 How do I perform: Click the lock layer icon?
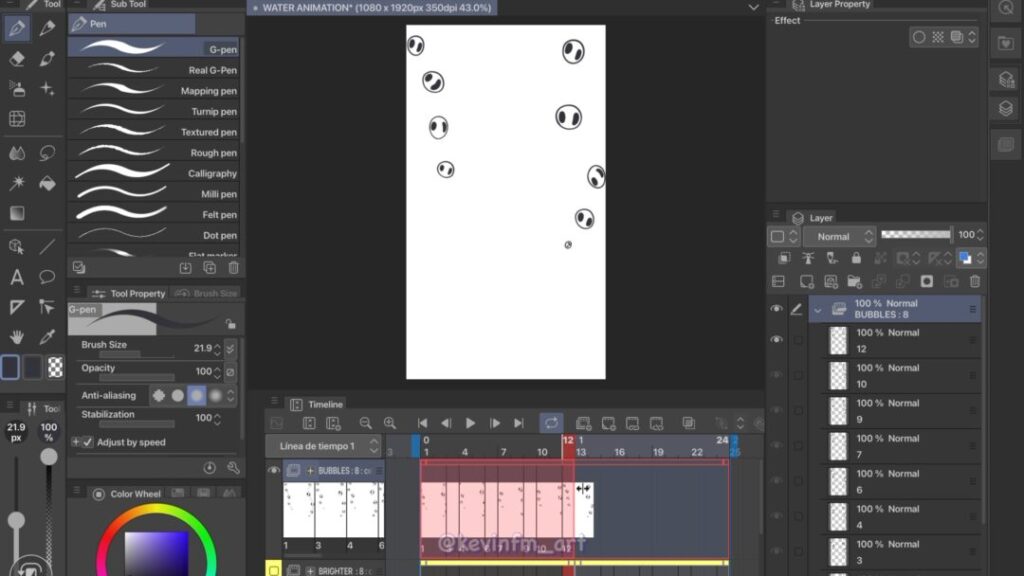[x=856, y=259]
